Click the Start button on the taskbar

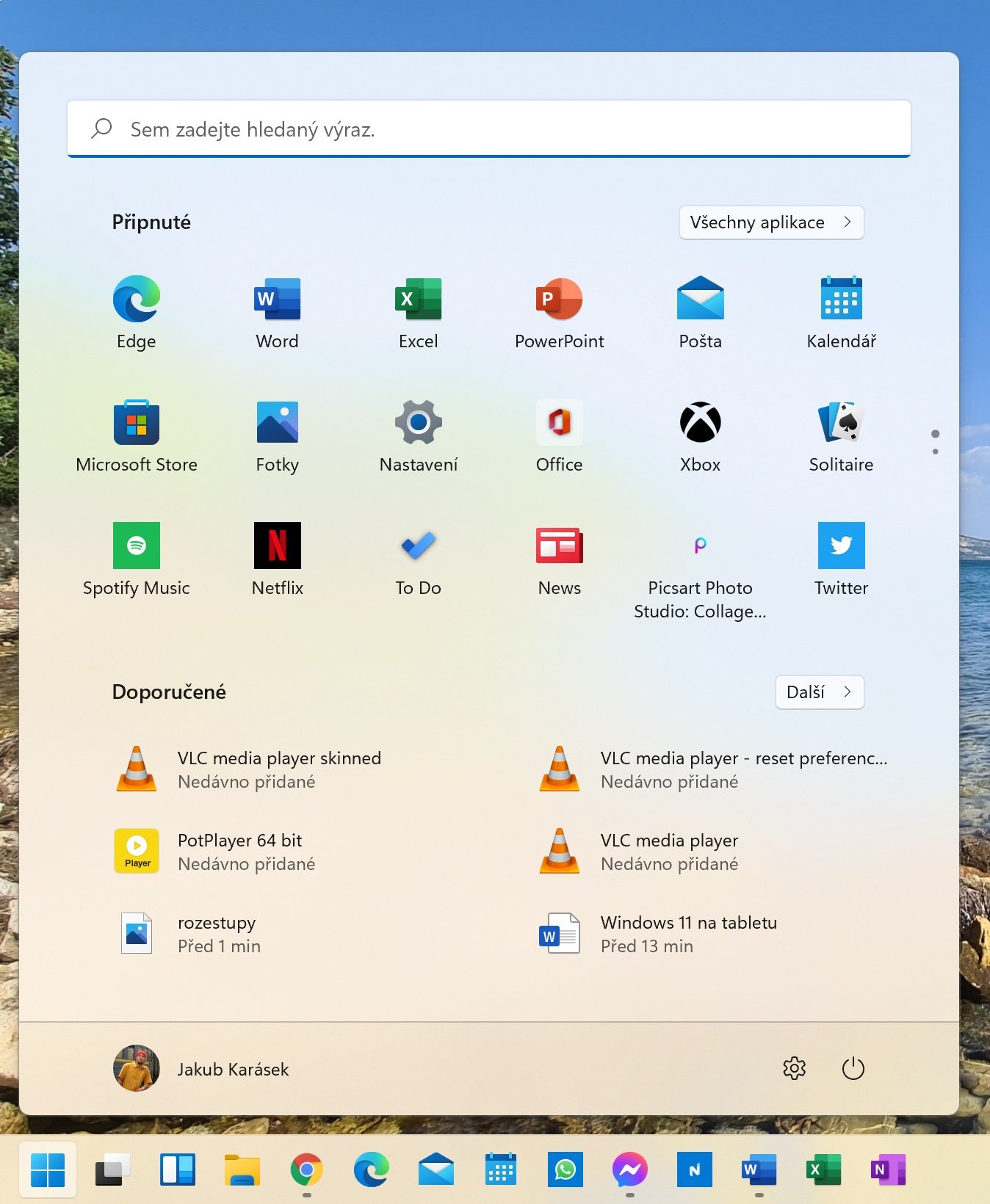pos(48,1169)
